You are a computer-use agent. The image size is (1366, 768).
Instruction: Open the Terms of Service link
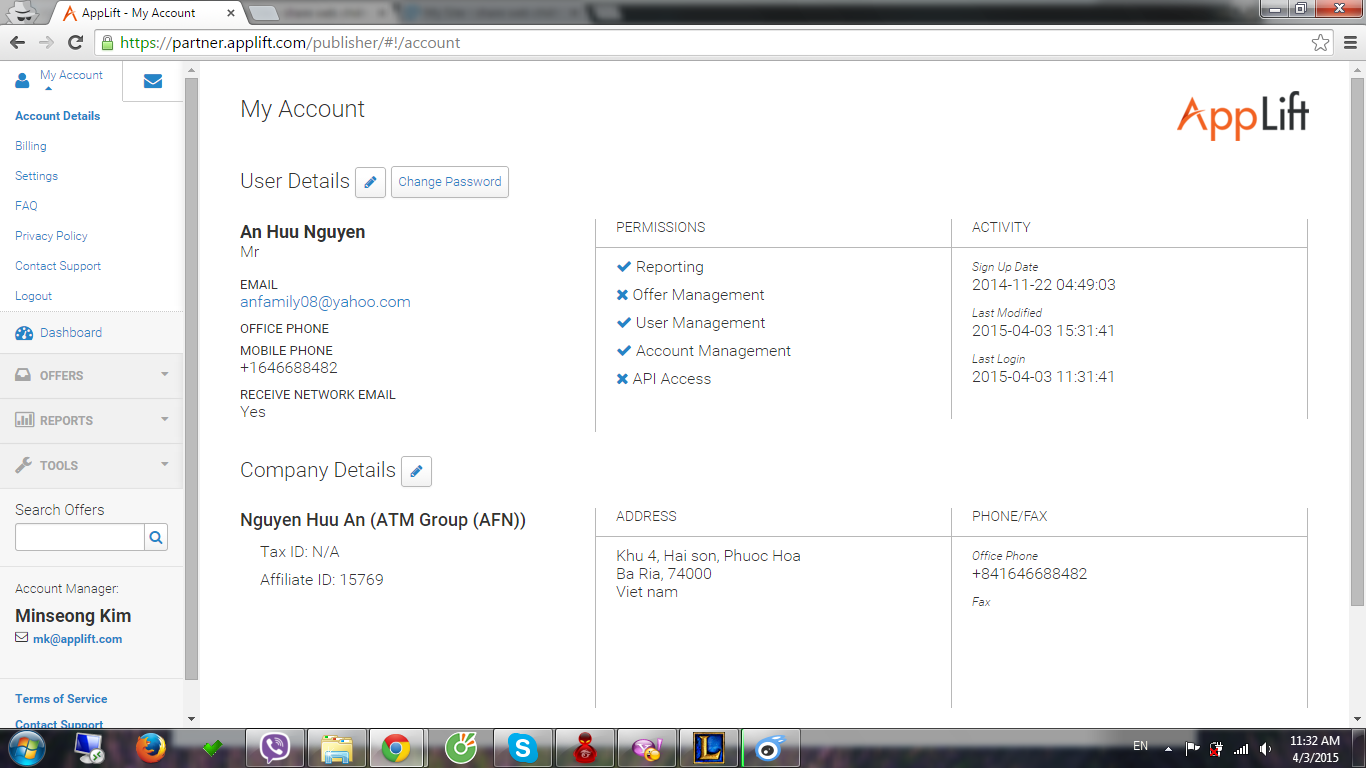click(x=61, y=699)
